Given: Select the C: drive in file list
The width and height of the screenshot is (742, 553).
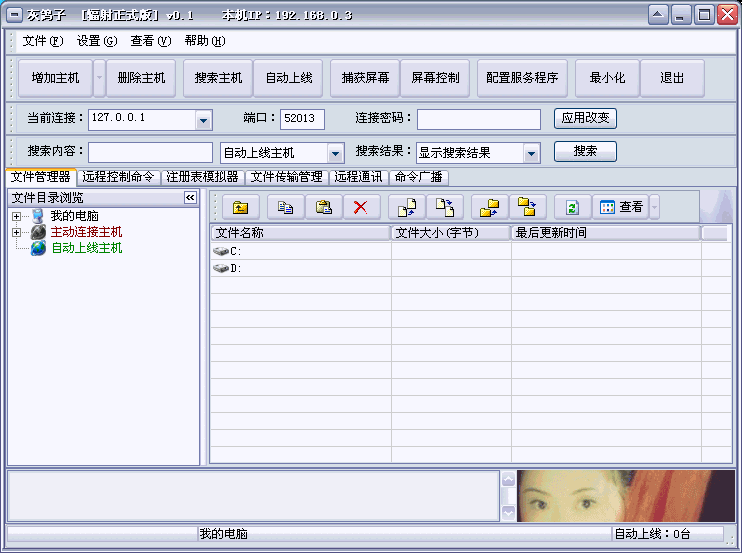Looking at the screenshot, I should click(x=236, y=252).
